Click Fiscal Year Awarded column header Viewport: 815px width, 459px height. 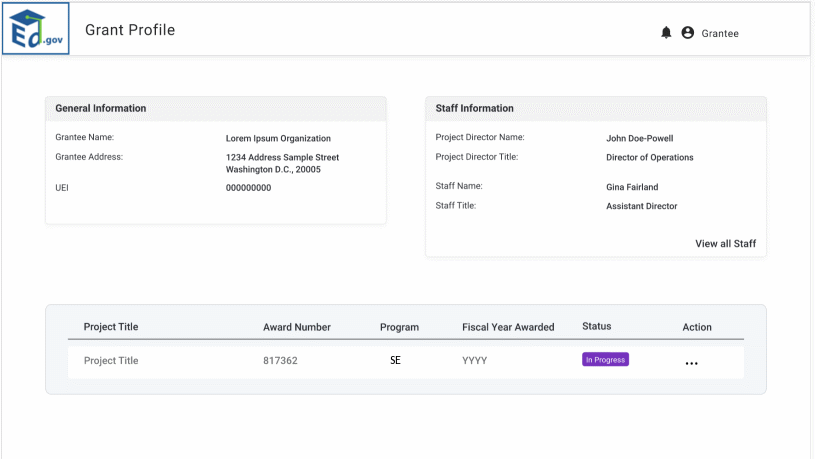508,327
